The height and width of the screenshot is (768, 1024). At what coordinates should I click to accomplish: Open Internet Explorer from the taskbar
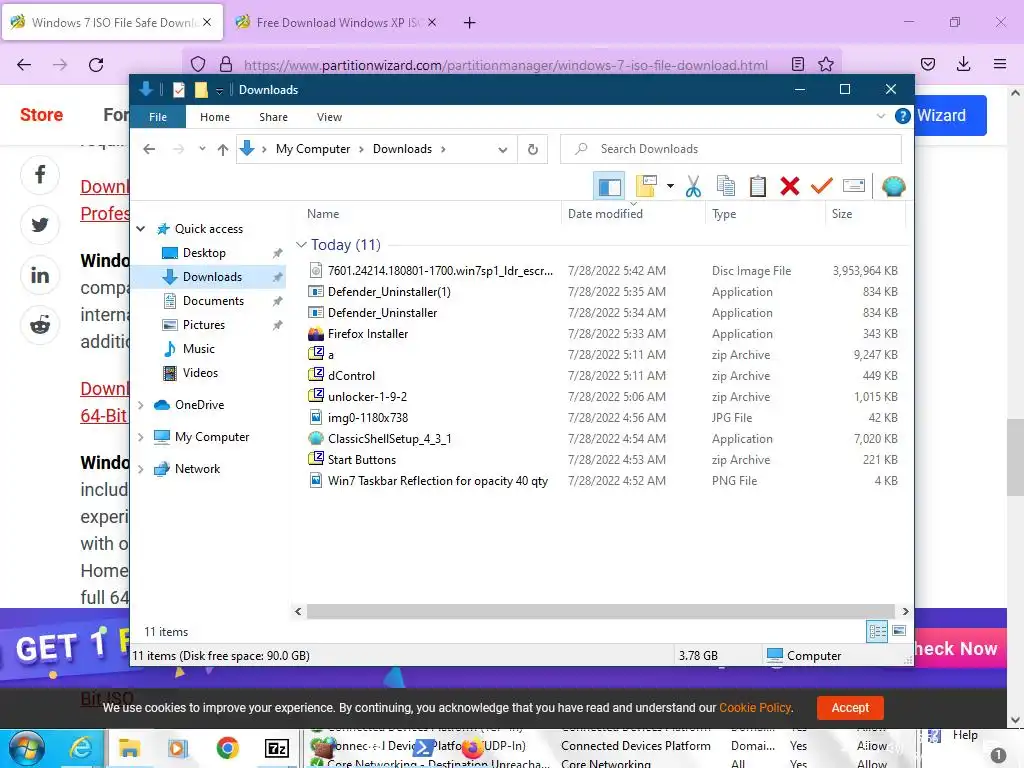coord(80,748)
